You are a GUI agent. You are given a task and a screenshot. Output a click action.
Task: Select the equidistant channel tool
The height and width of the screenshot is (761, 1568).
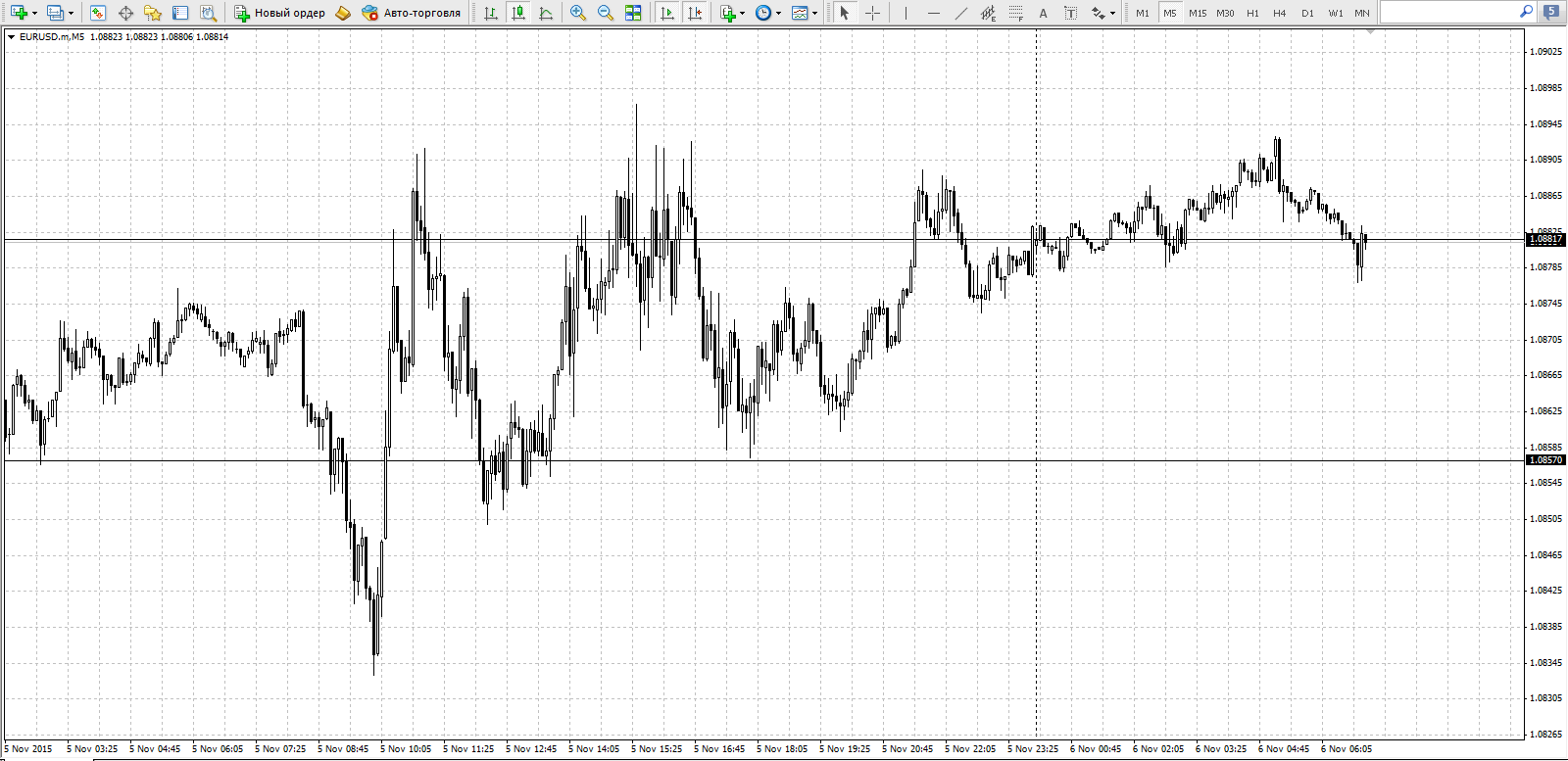tap(989, 13)
